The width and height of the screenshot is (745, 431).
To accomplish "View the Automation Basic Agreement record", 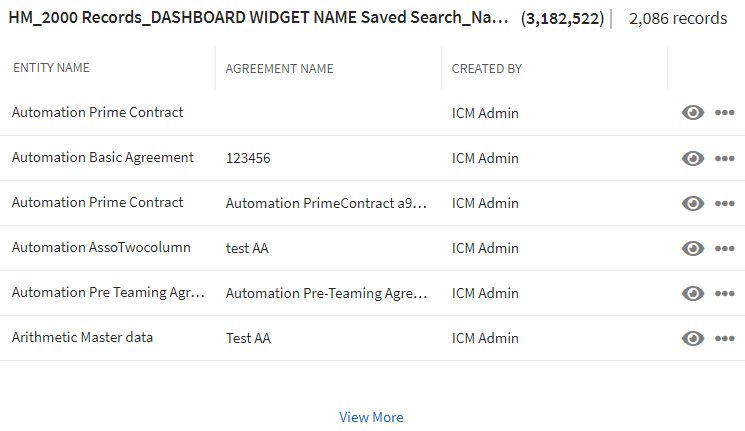I will pos(693,158).
